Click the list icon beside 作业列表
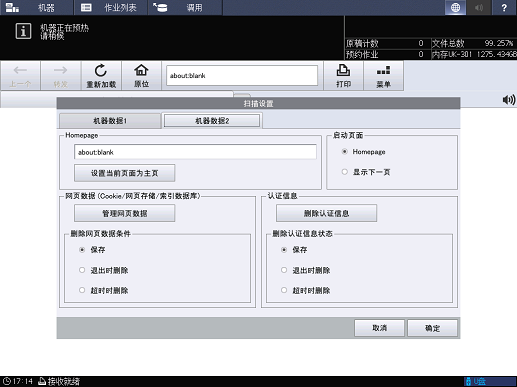The width and height of the screenshot is (517, 387). (86, 7)
